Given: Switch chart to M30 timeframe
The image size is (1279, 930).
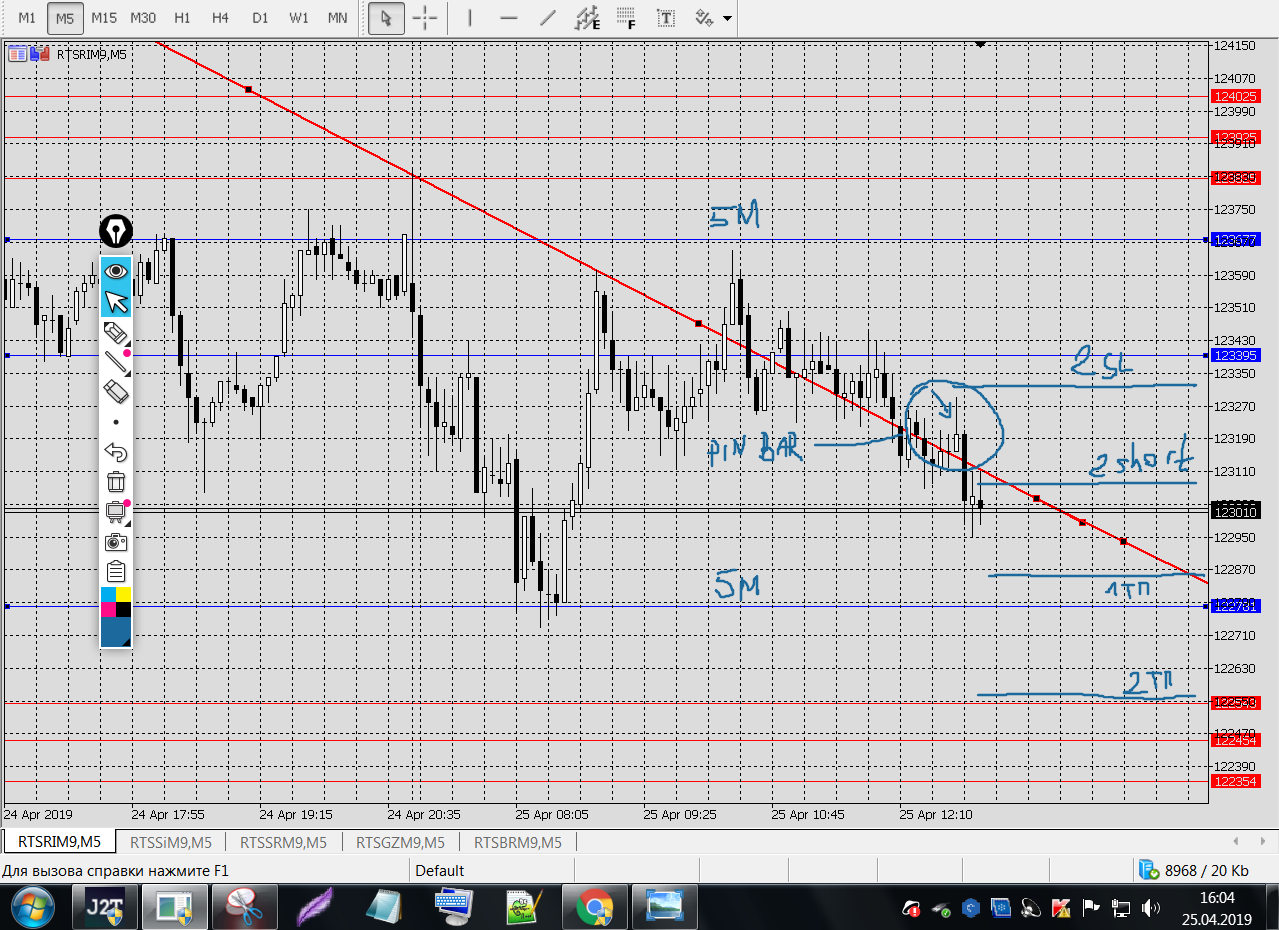Looking at the screenshot, I should click(x=143, y=18).
